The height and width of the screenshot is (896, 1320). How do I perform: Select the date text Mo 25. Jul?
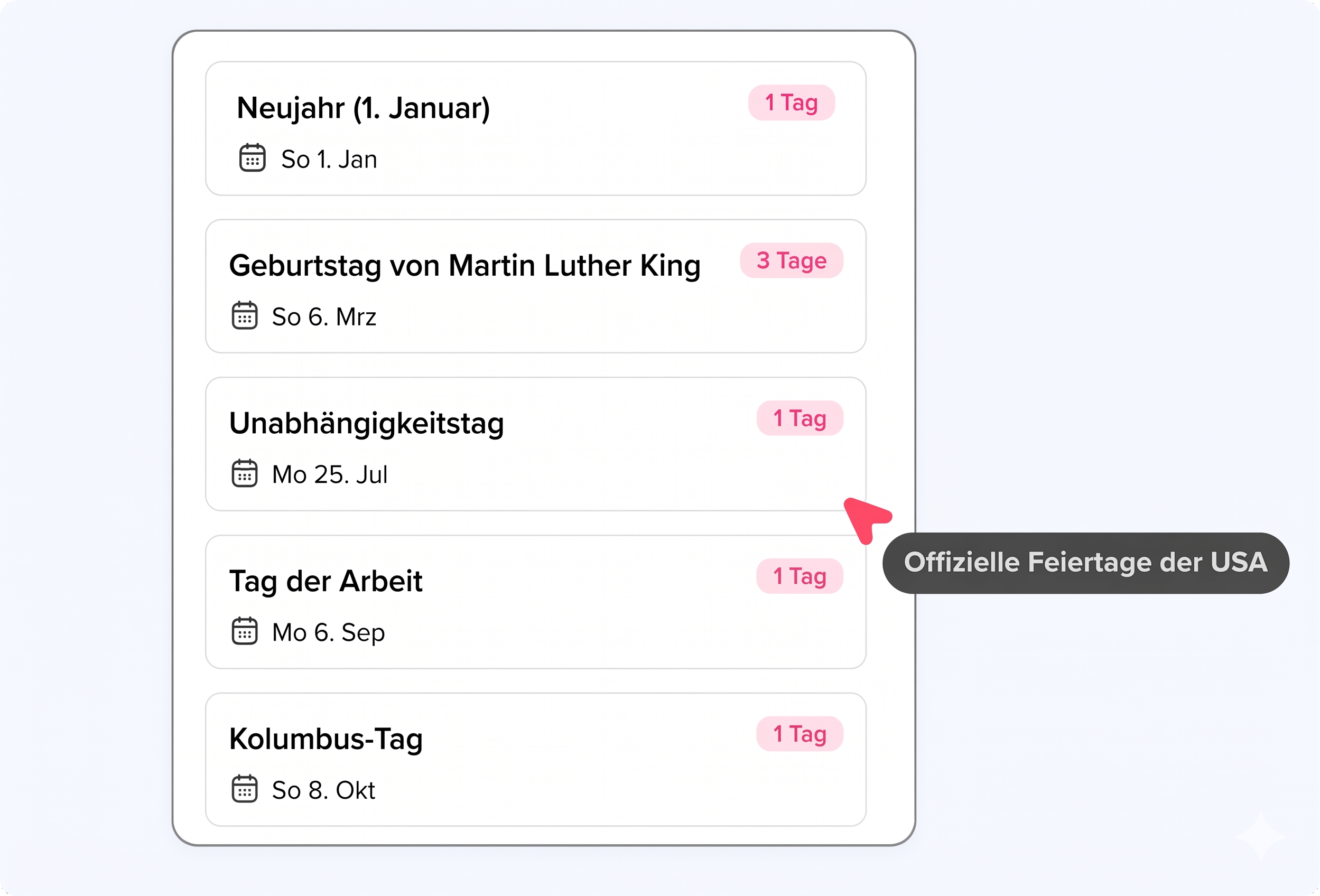coord(329,475)
